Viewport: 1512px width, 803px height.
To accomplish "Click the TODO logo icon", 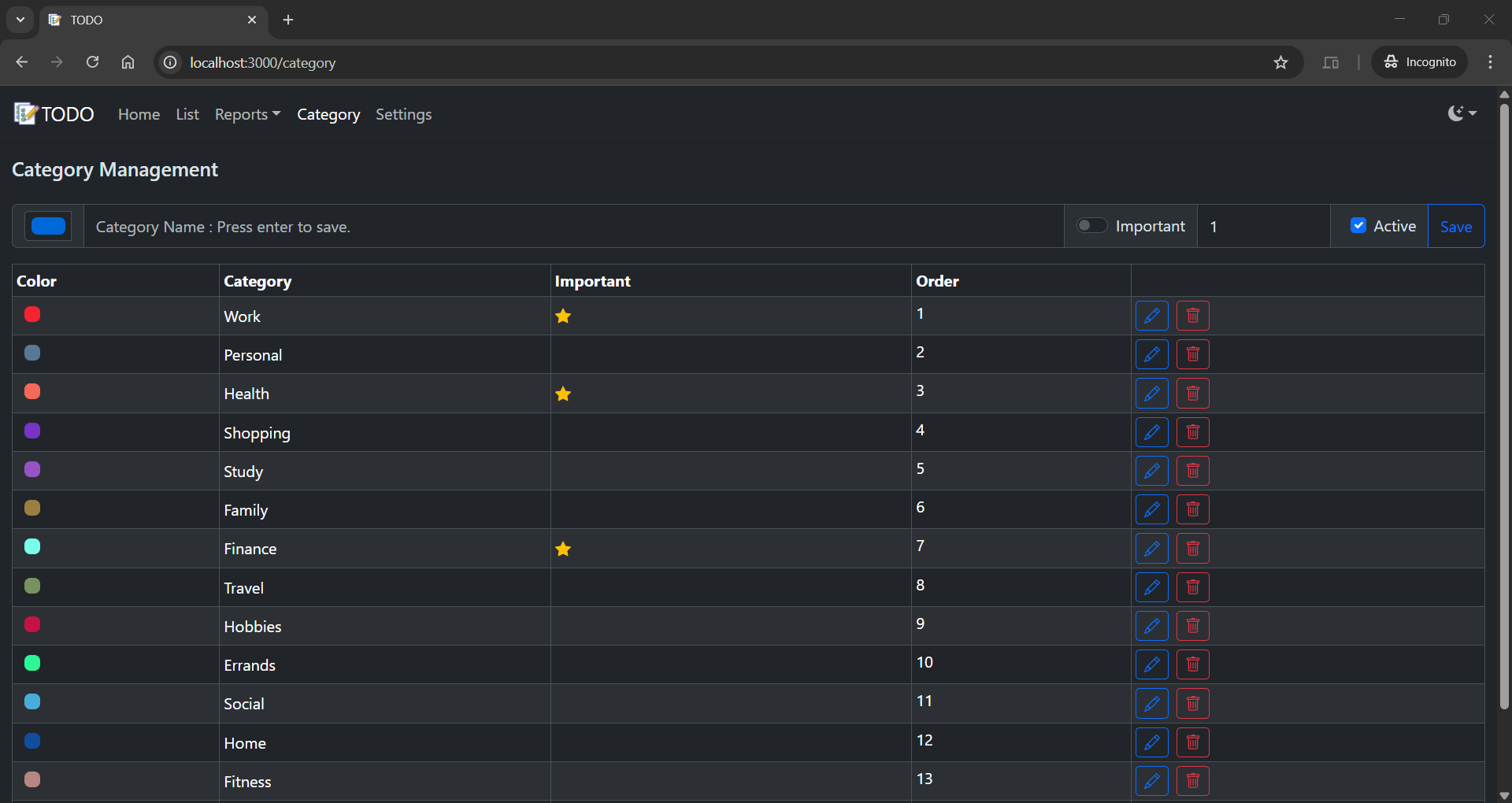I will [x=25, y=114].
